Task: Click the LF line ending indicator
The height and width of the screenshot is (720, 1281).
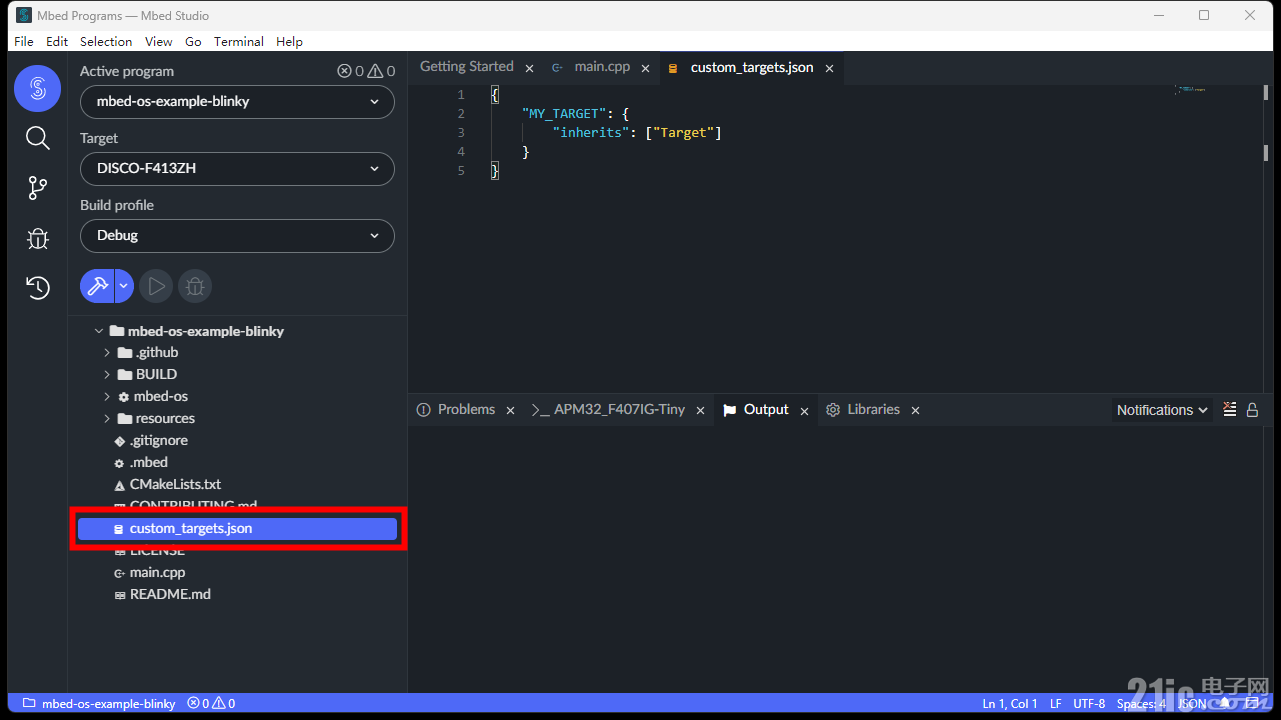Action: pyautogui.click(x=1056, y=704)
